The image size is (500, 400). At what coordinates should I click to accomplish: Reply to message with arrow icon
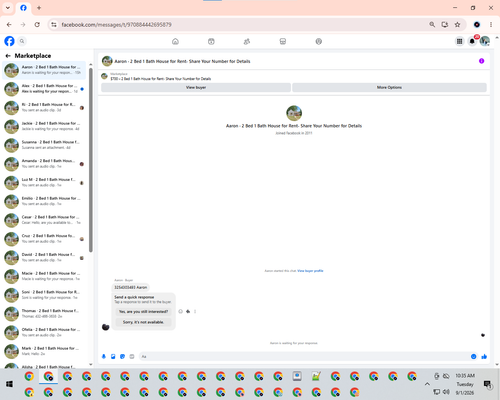tap(188, 311)
